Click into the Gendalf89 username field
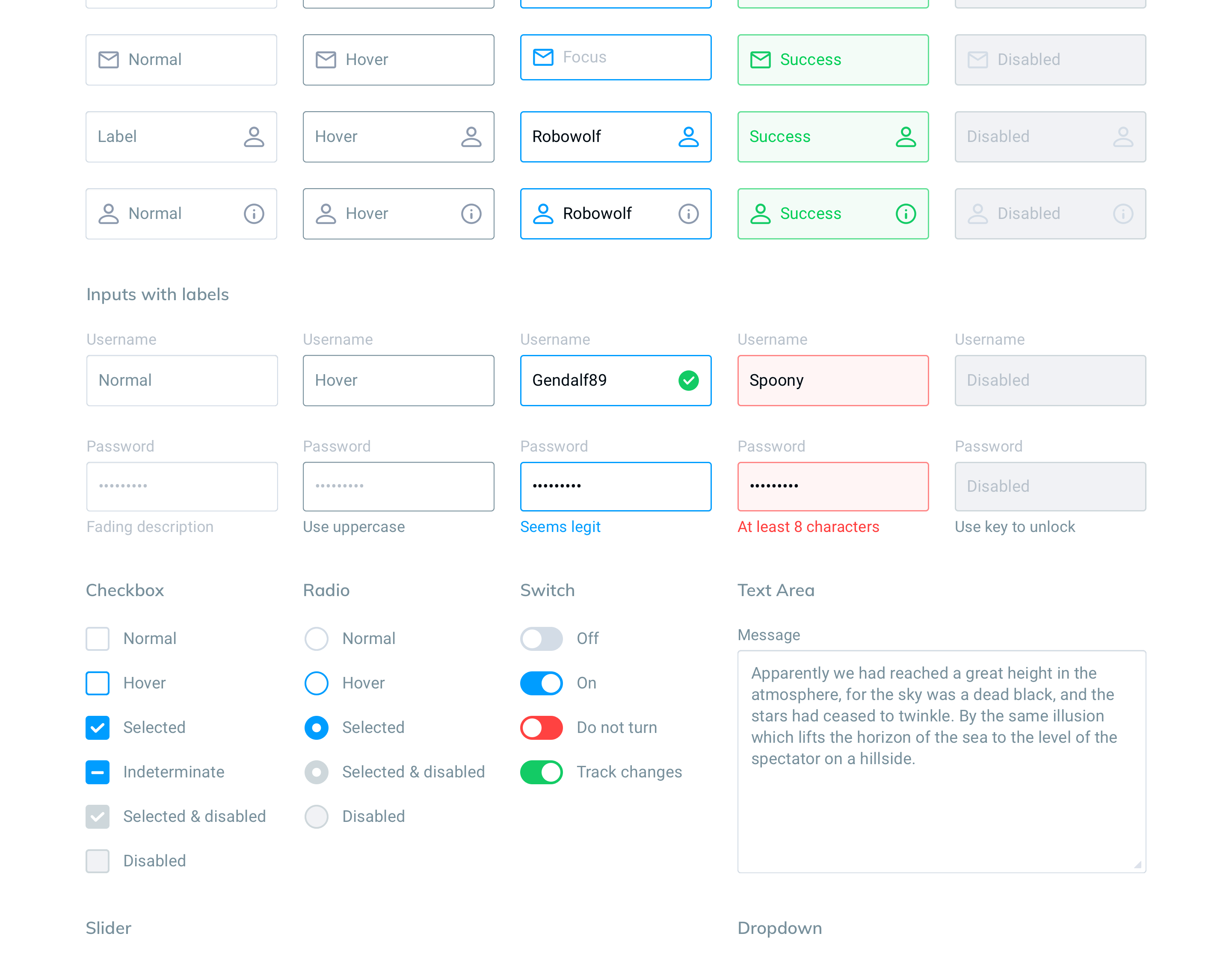1232x963 pixels. [x=616, y=381]
